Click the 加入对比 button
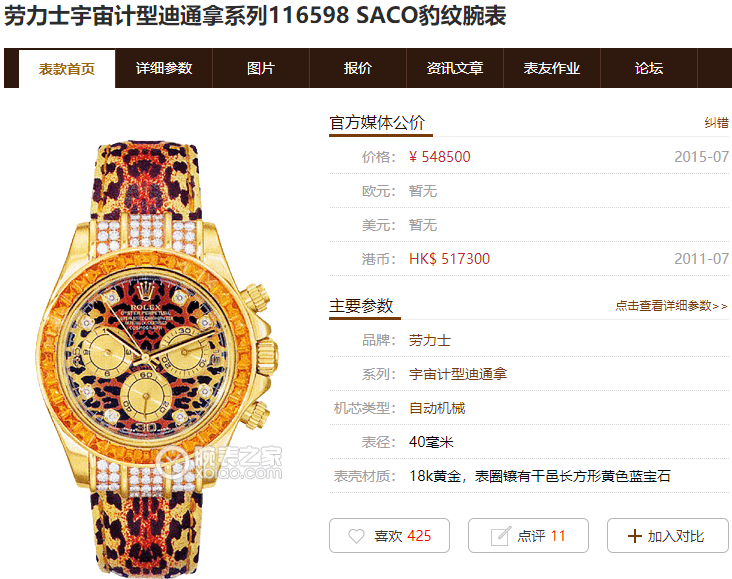 click(x=668, y=536)
